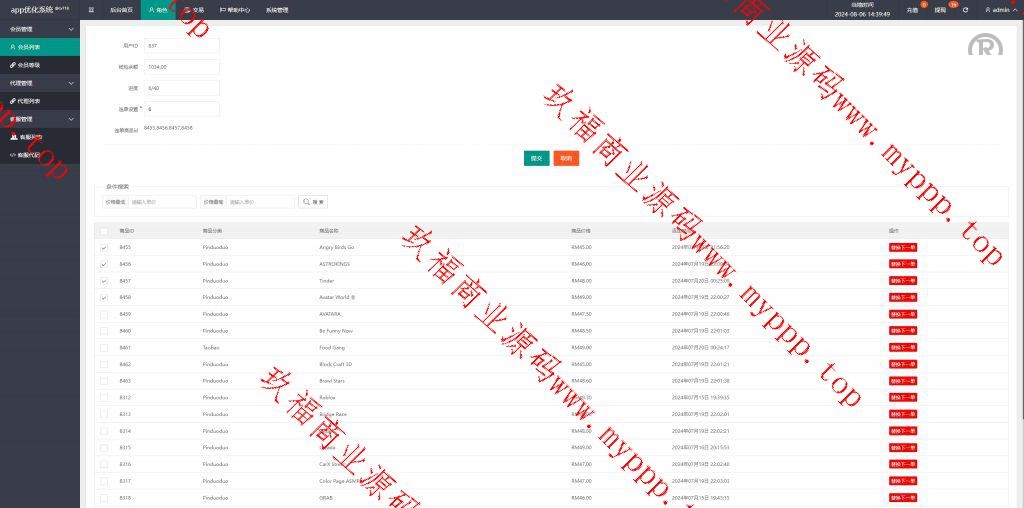Click the magnifier 搜索 search button

coord(313,202)
